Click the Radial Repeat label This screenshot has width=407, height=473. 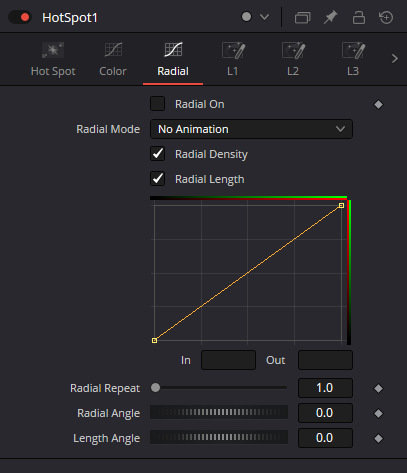105,388
